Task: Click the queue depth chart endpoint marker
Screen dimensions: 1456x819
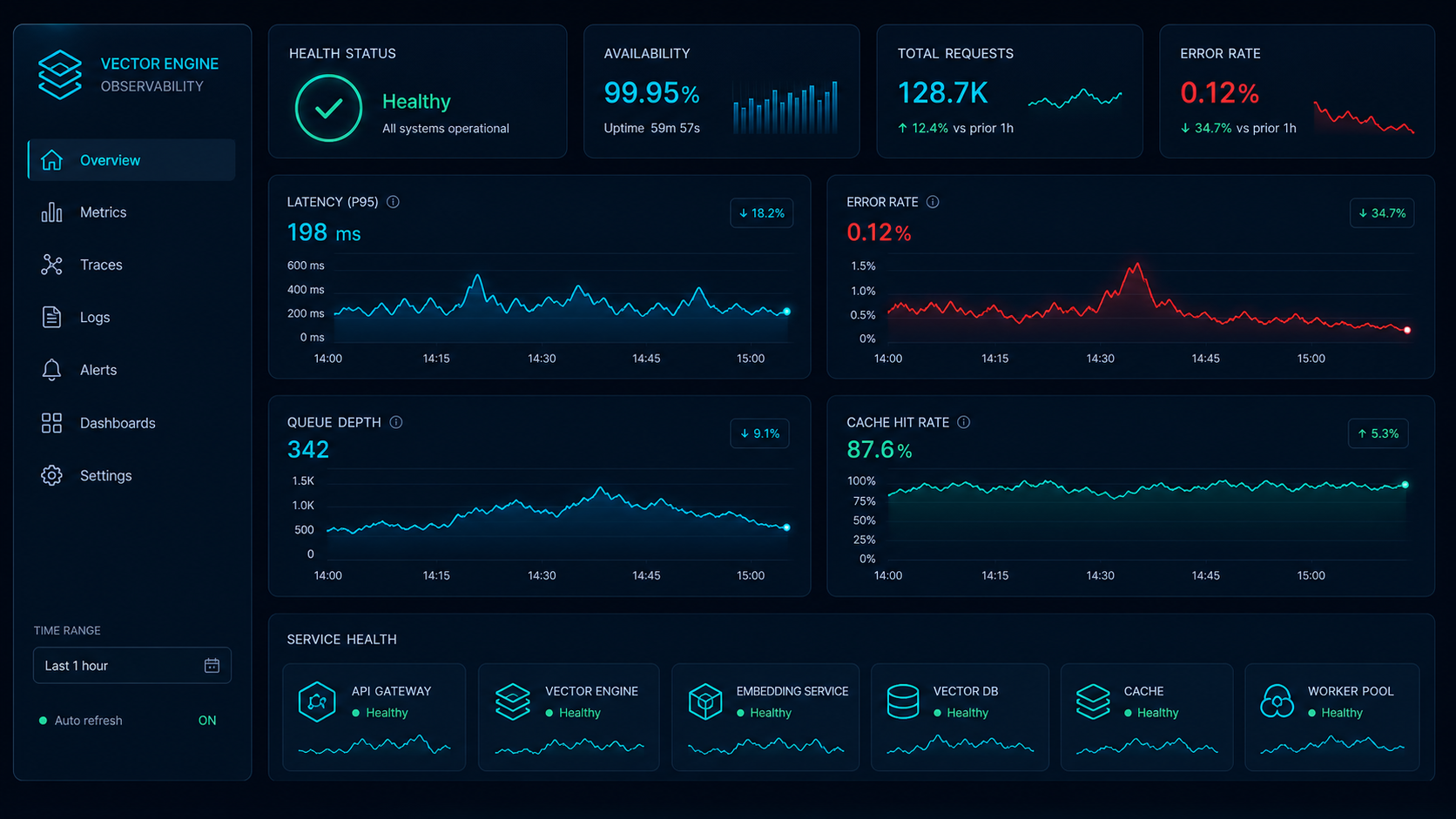Action: 787,527
